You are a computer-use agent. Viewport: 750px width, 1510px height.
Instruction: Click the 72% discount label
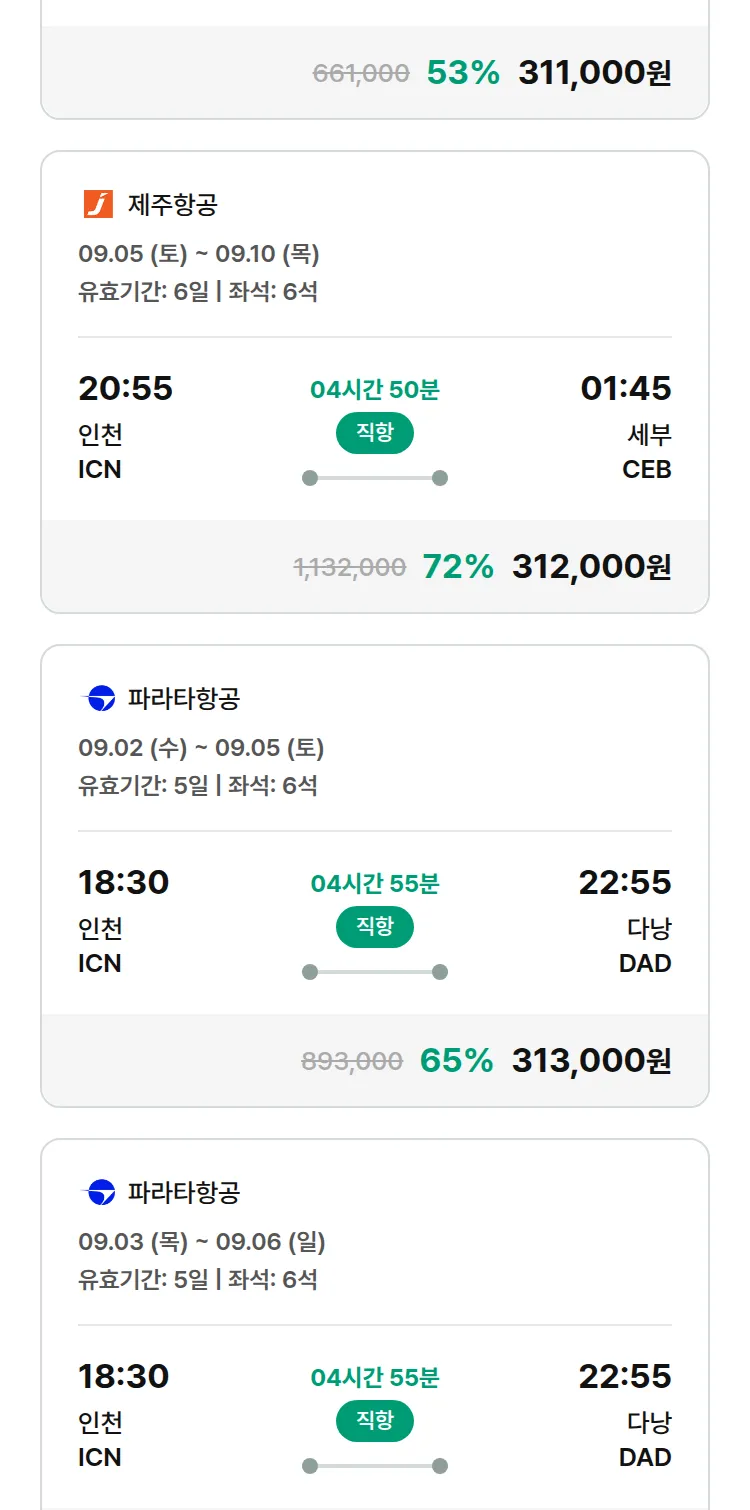[459, 567]
